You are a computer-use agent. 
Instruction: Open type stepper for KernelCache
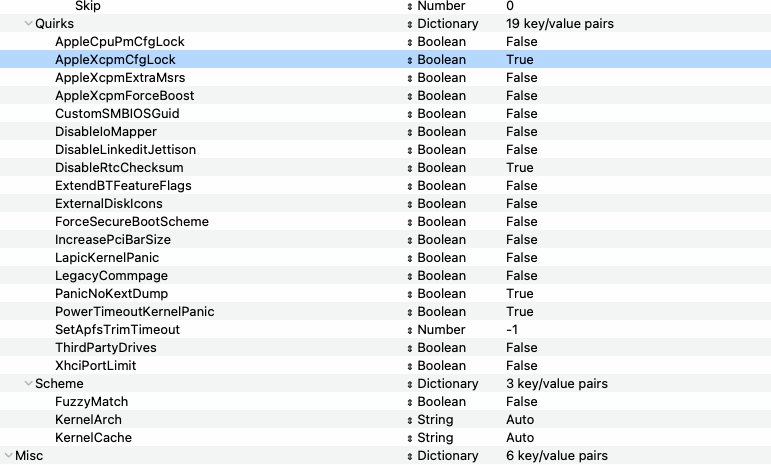point(410,438)
